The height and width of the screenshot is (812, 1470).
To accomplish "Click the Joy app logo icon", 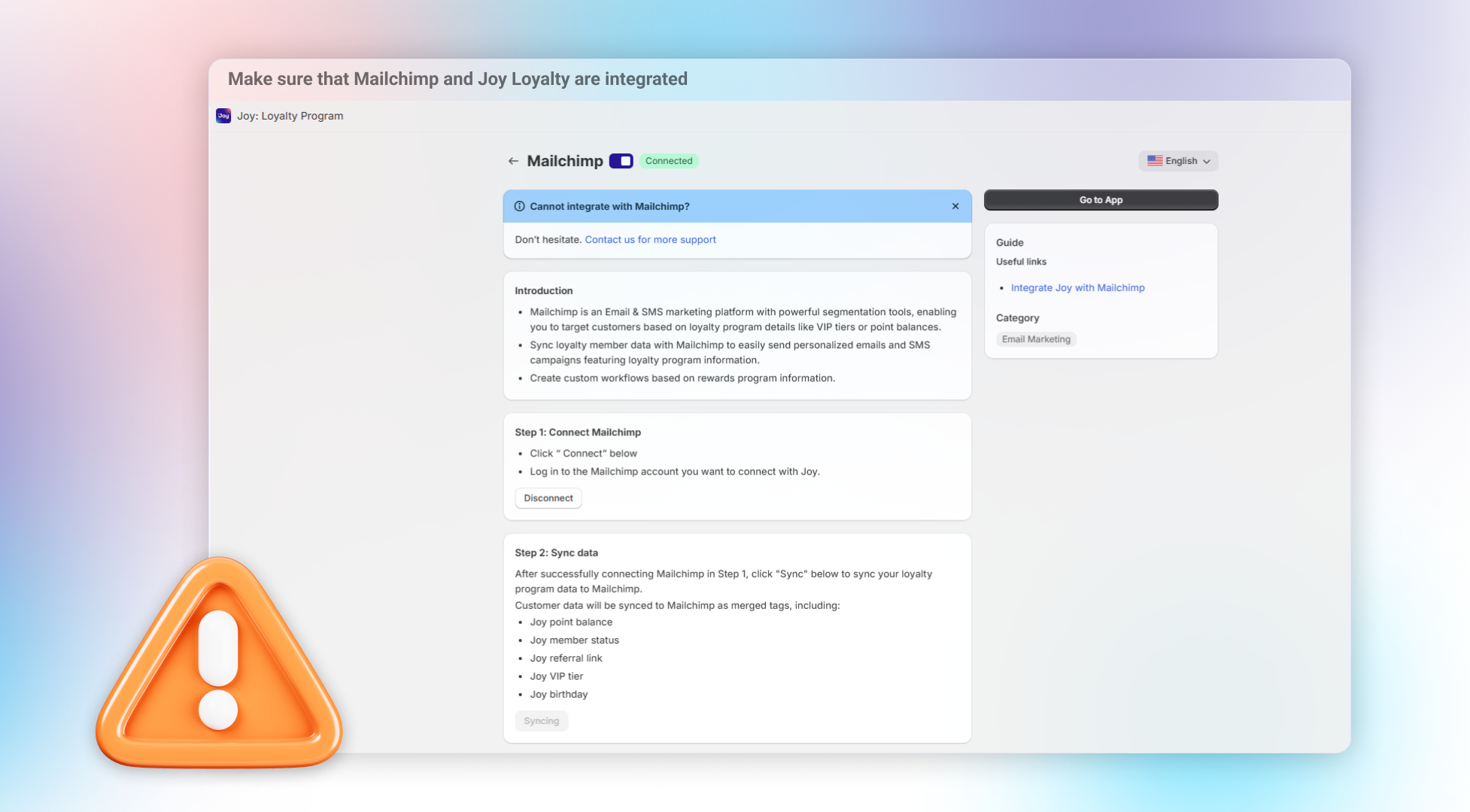I will click(x=223, y=116).
